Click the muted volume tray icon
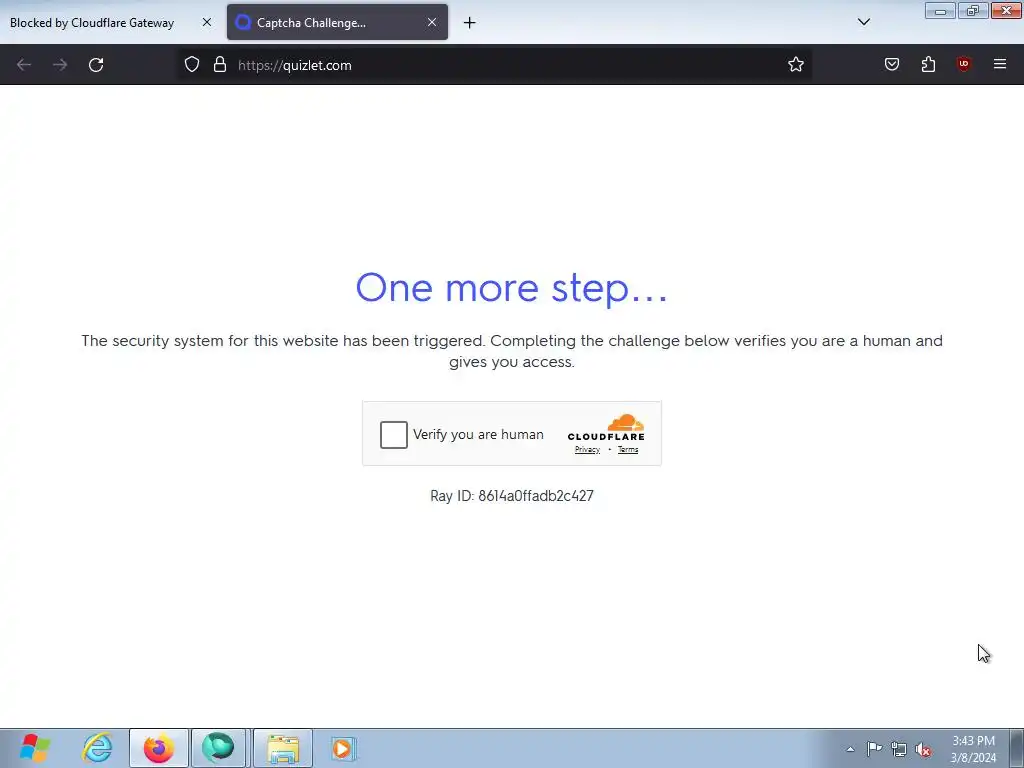Screen dimensions: 1024x768 pos(923,750)
